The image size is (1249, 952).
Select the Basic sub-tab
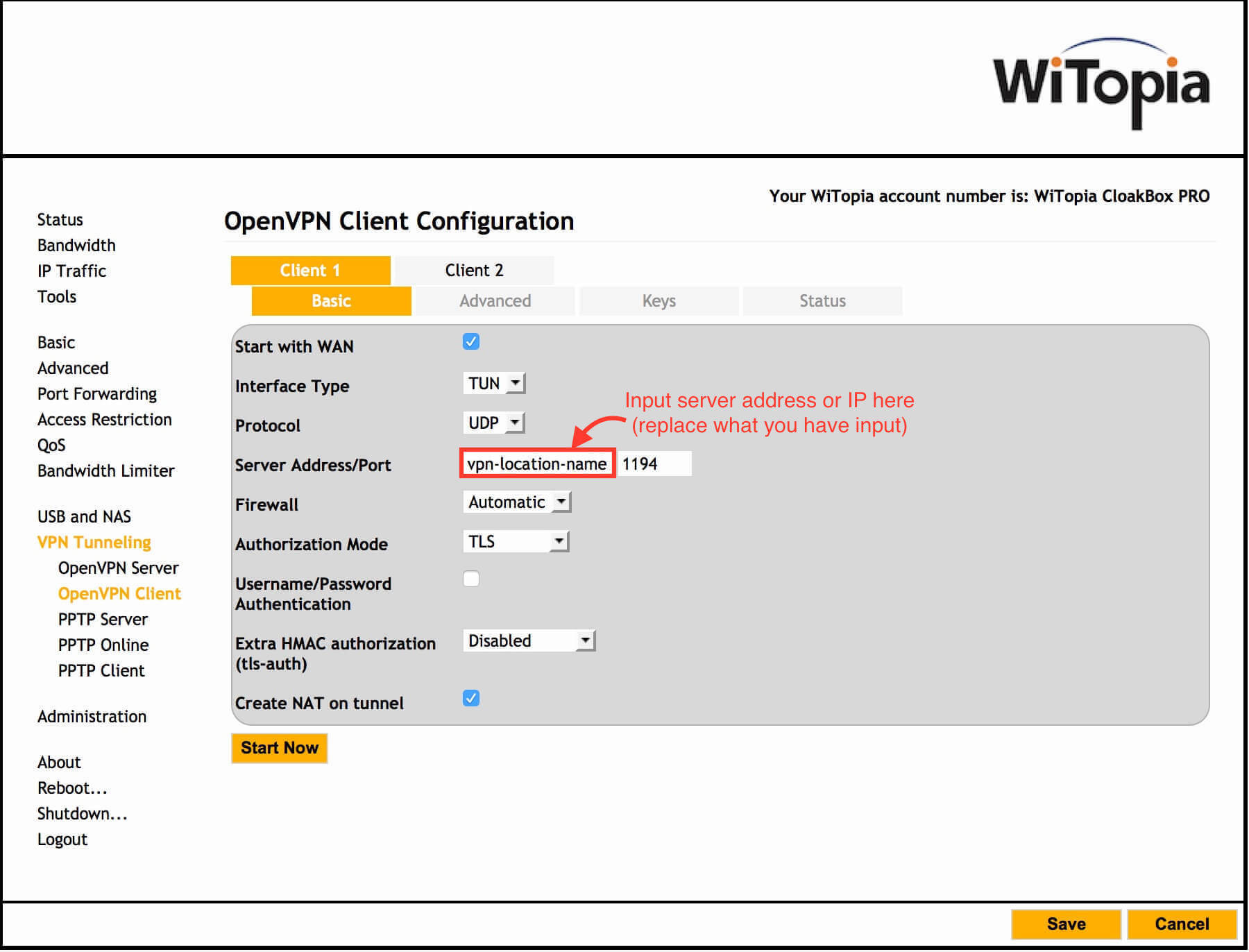coord(332,301)
